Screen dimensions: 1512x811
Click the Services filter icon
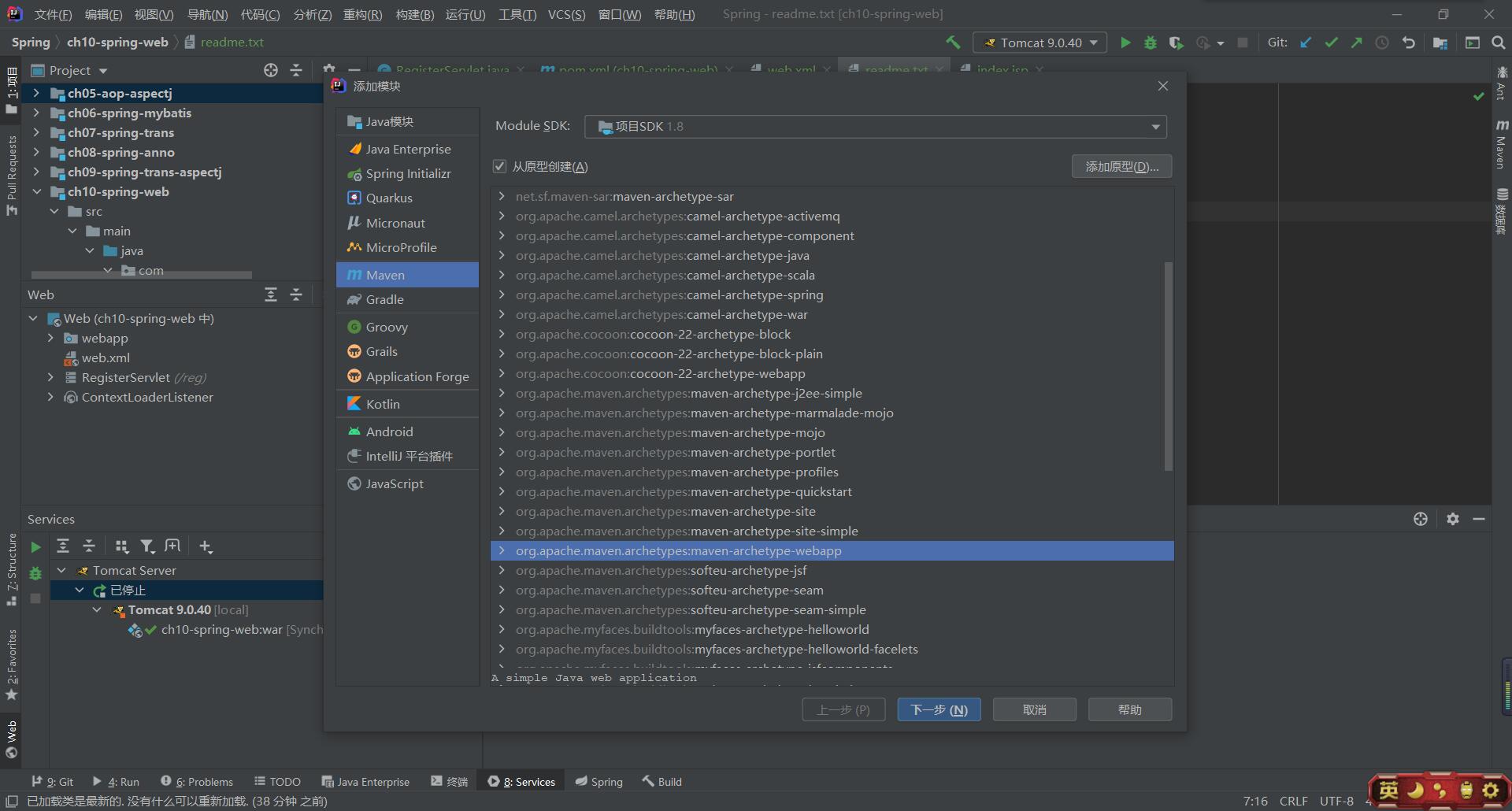147,546
